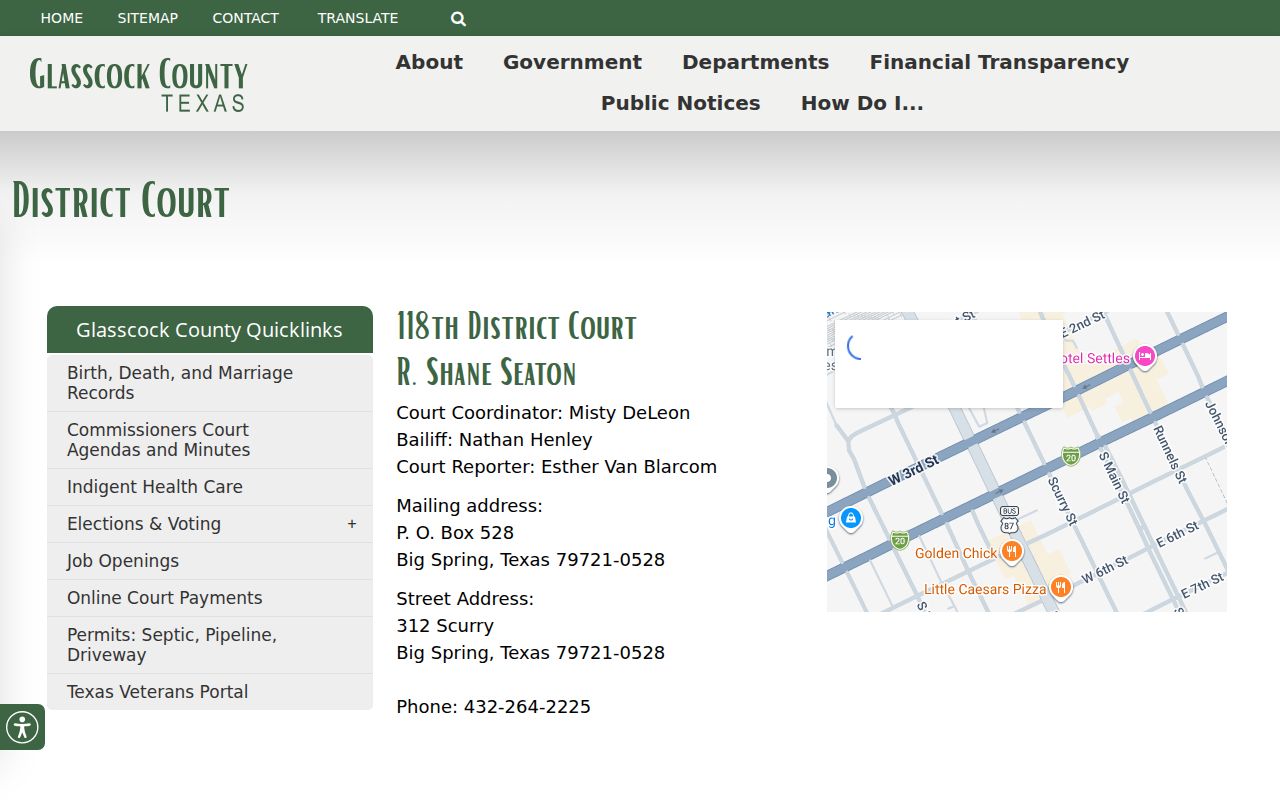
Task: Click the 'District Court' page title
Action: 121,201
